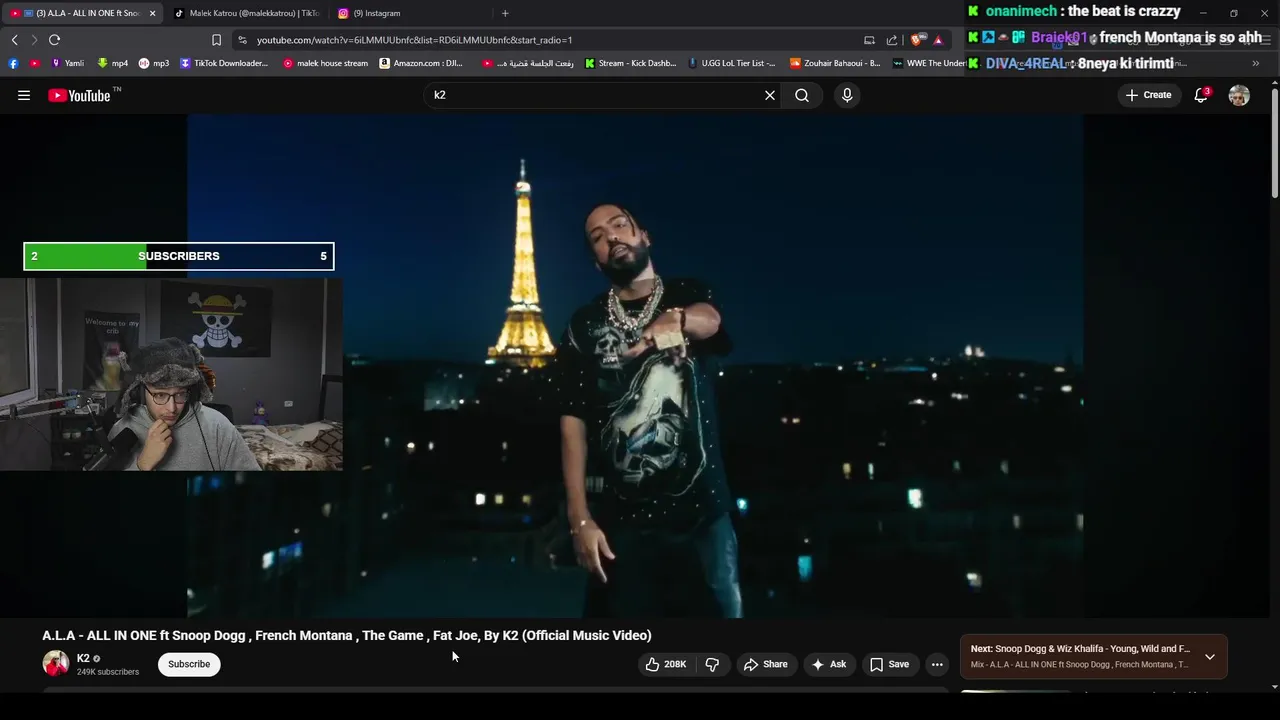Start voice search with microphone icon
The width and height of the screenshot is (1280, 720).
pyautogui.click(x=847, y=95)
